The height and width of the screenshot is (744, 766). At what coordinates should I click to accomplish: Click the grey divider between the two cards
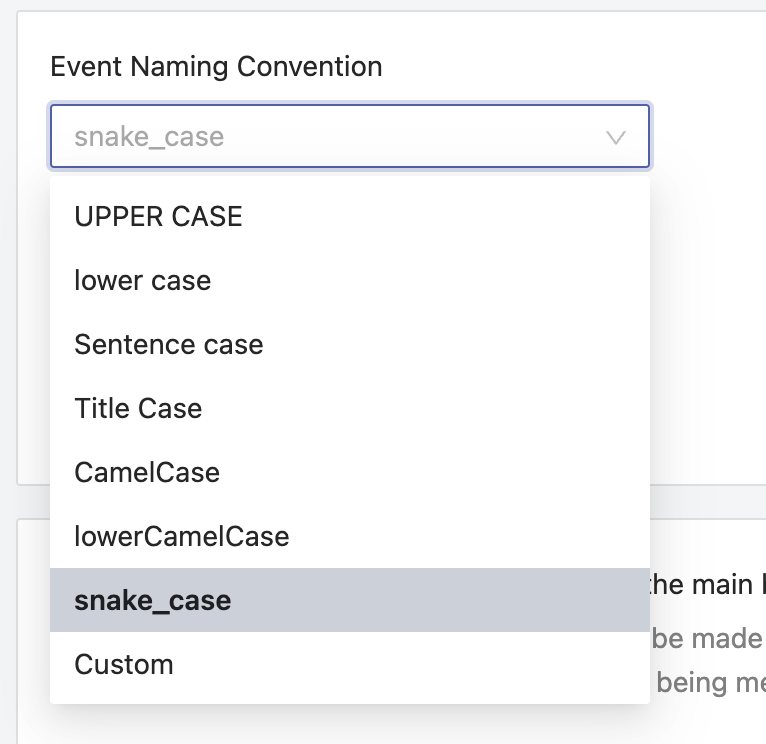pyautogui.click(x=705, y=502)
